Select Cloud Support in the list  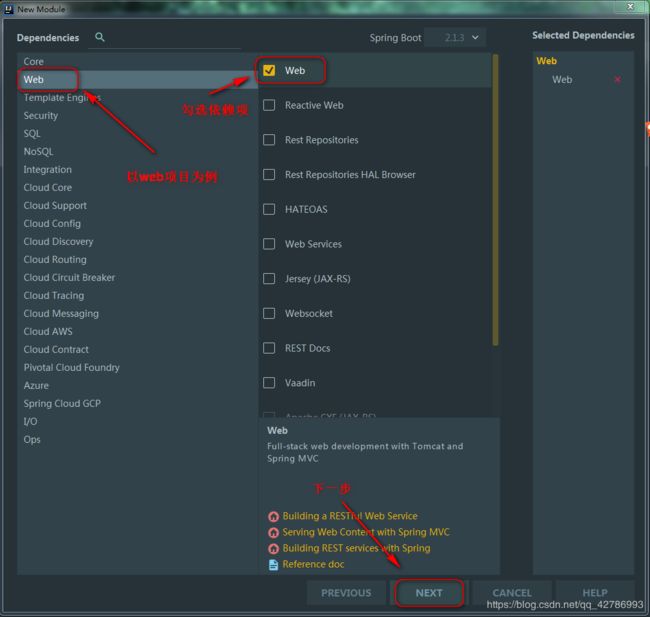click(138, 206)
